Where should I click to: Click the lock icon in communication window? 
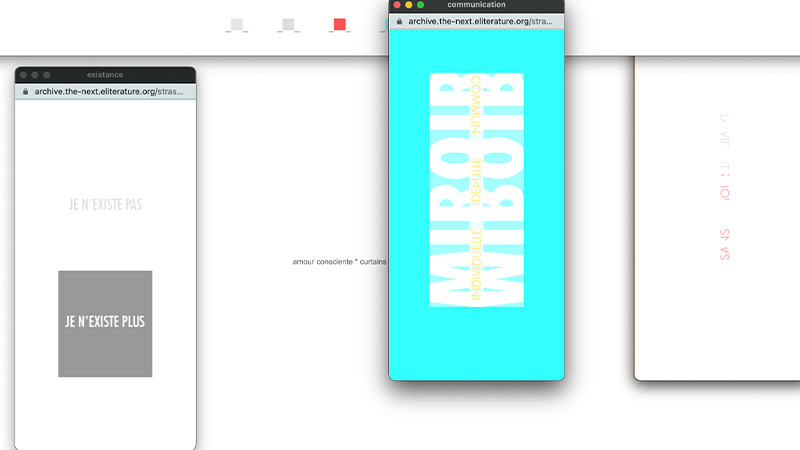399,20
